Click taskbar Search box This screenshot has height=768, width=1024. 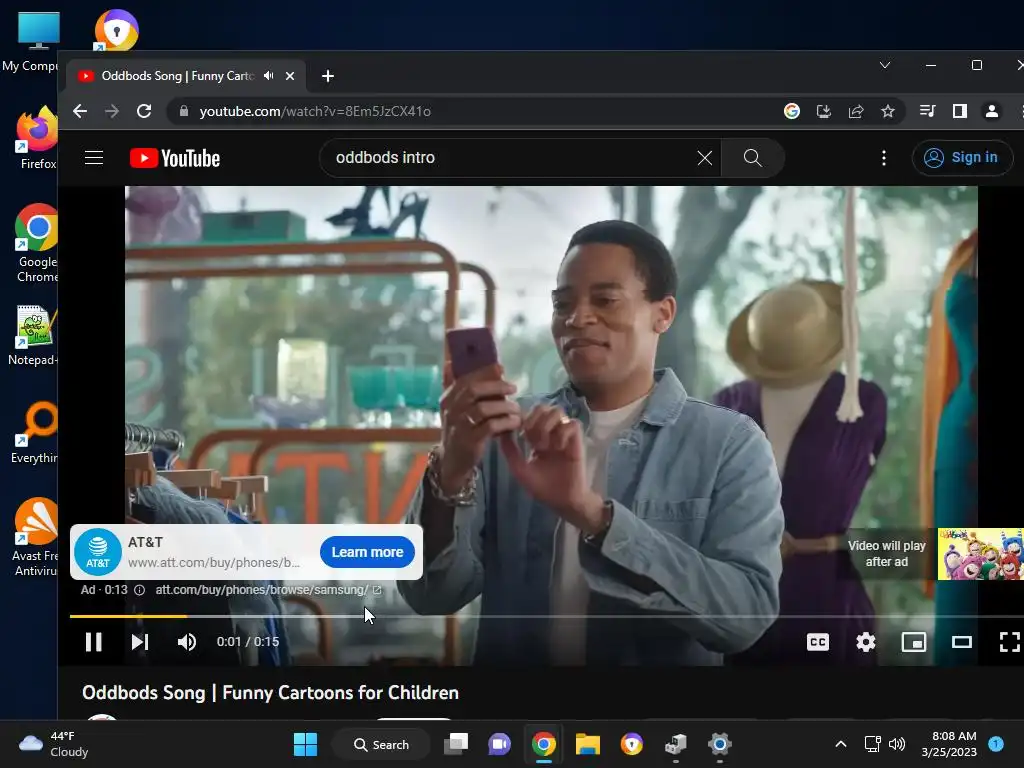pyautogui.click(x=381, y=744)
